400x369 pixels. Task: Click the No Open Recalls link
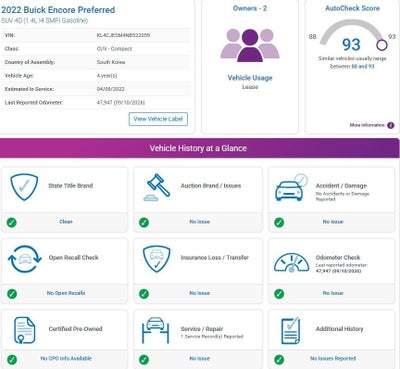pyautogui.click(x=66, y=293)
